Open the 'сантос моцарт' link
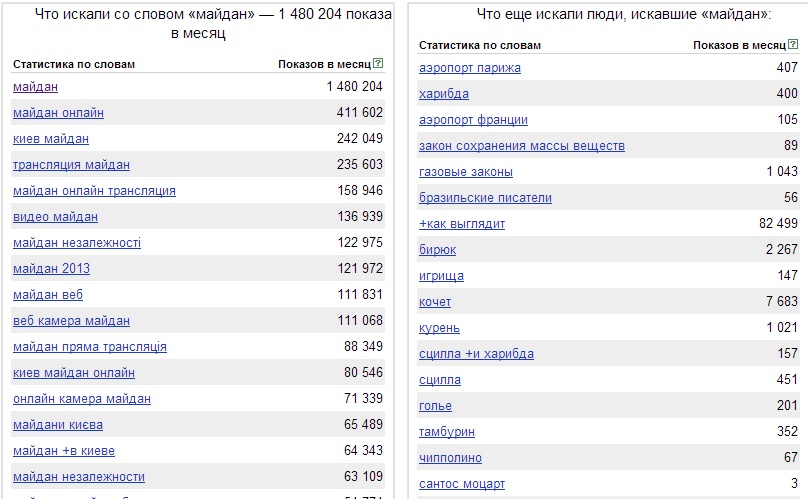This screenshot has width=808, height=499. click(462, 484)
